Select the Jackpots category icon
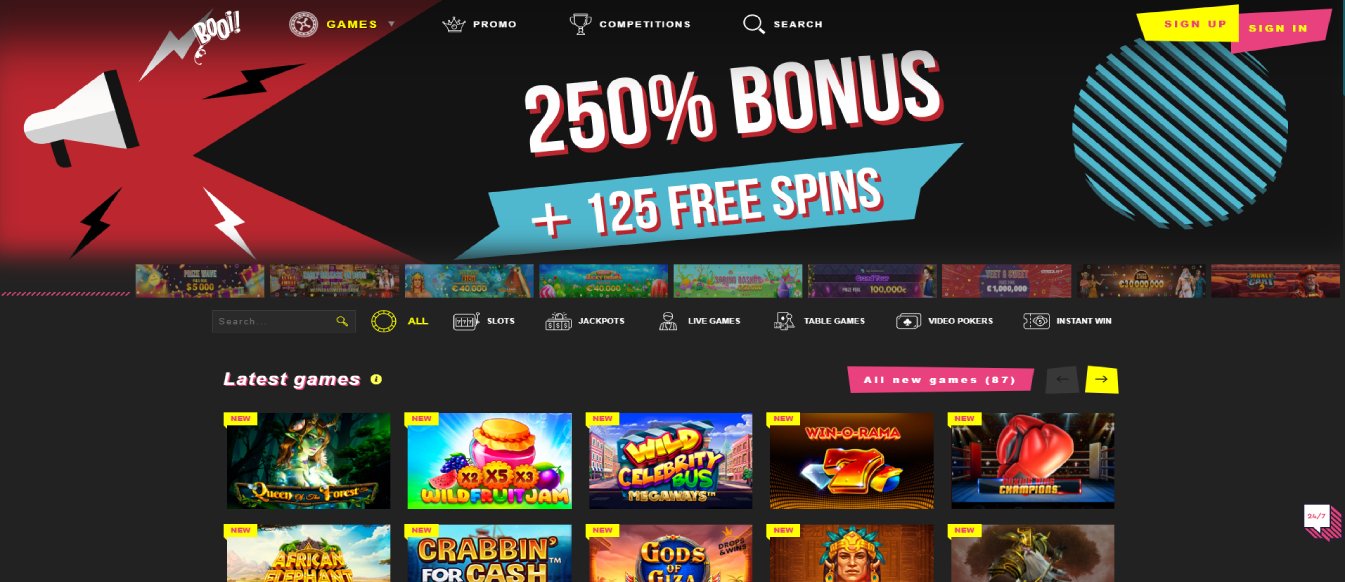The height and width of the screenshot is (582, 1345). (558, 322)
